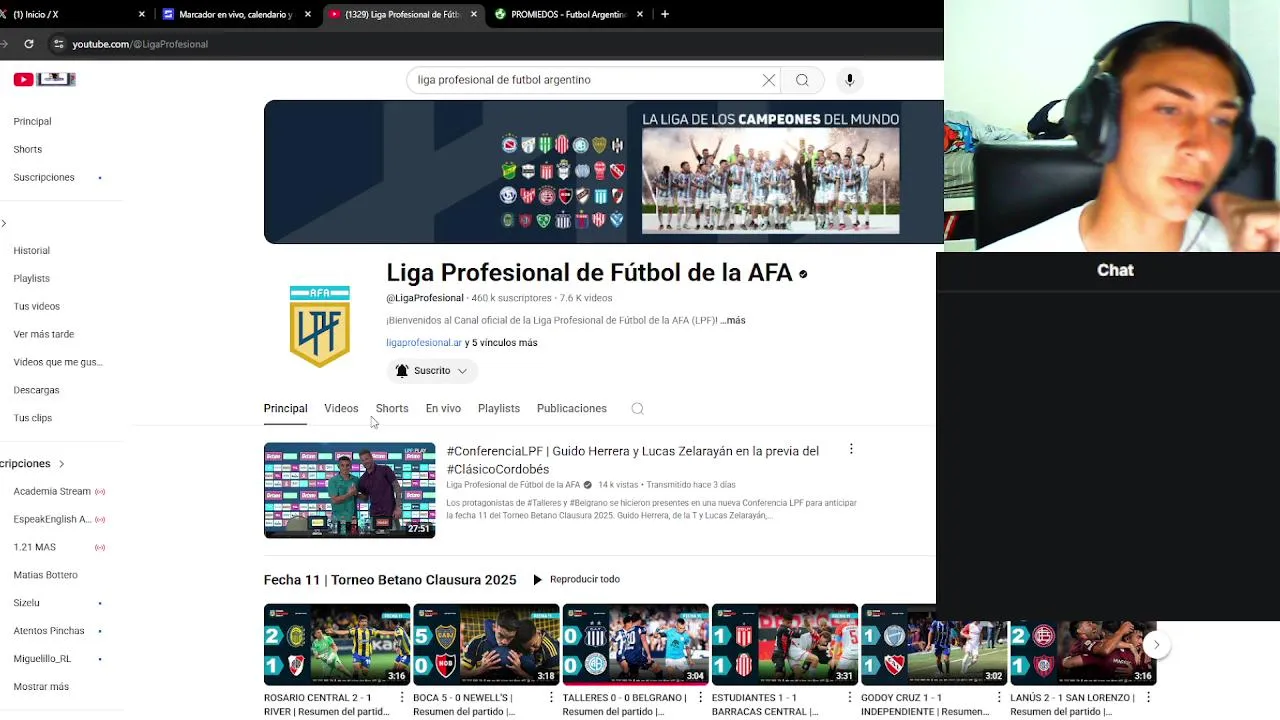The image size is (1280, 720).
Task: Switch to the Principal channel tab
Action: tap(285, 408)
